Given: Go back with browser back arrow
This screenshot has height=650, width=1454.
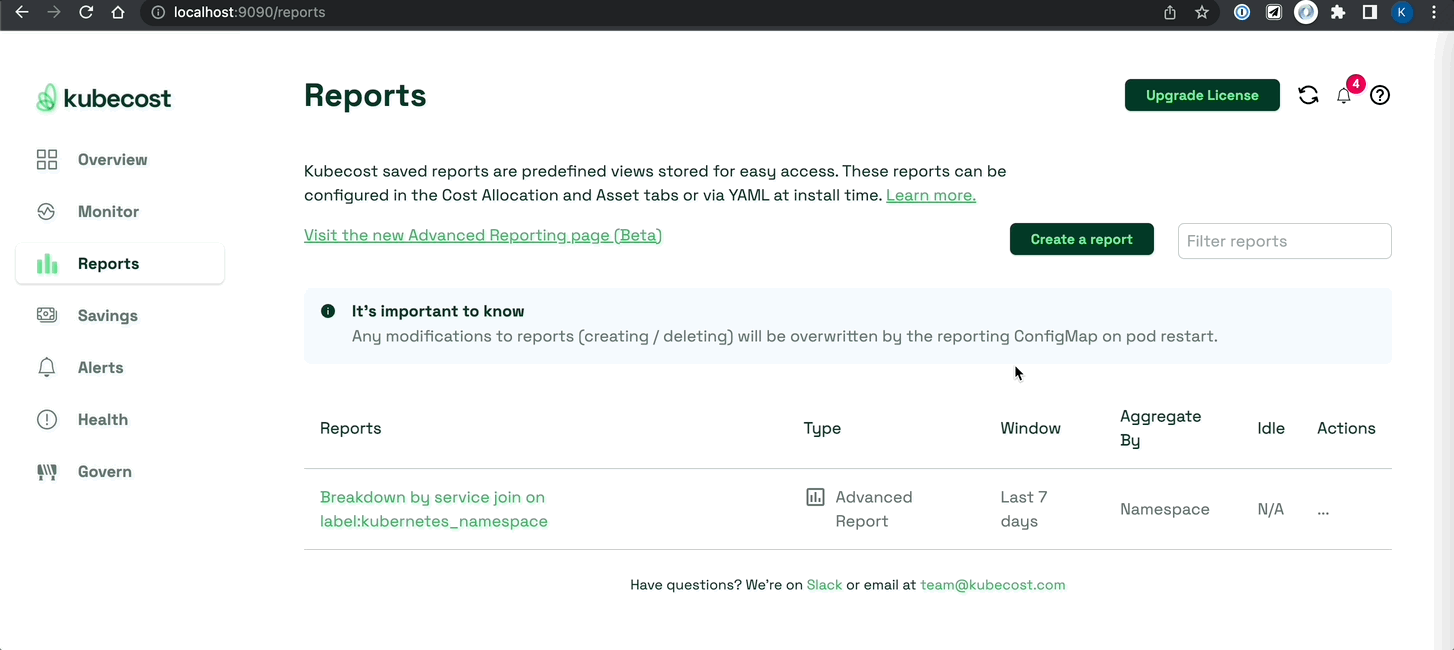Looking at the screenshot, I should click(22, 12).
